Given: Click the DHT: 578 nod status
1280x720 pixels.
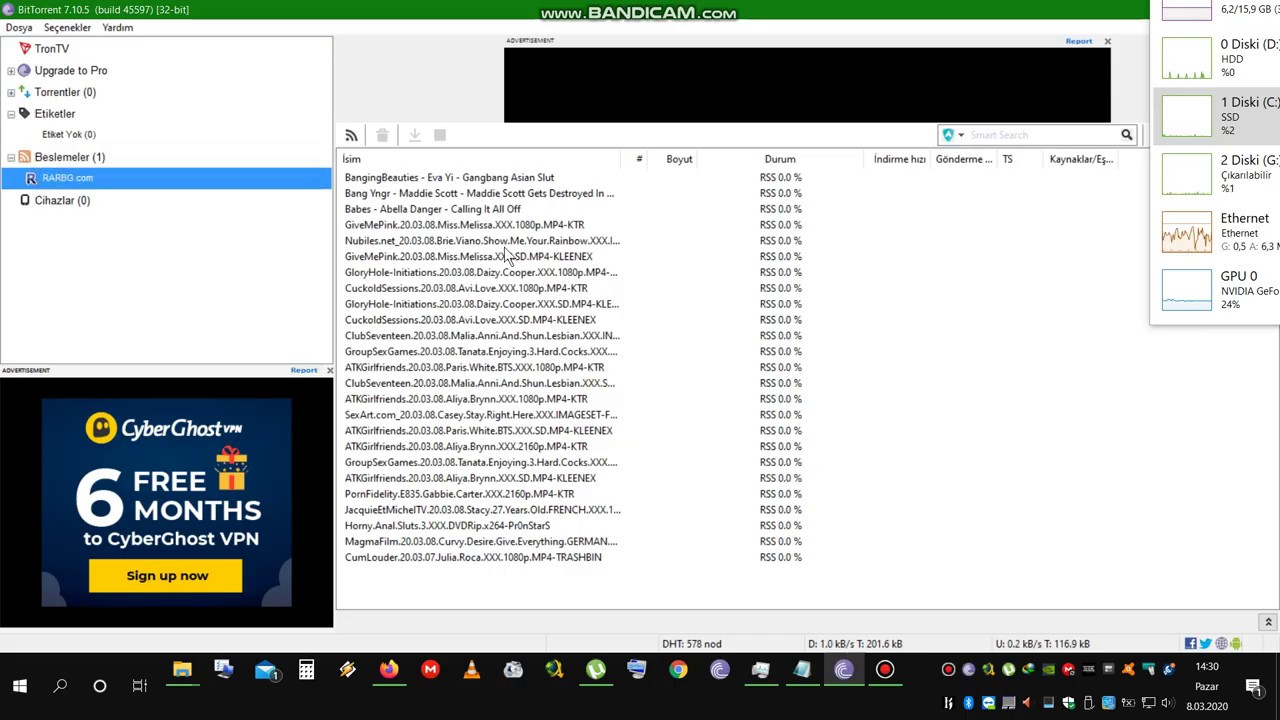Looking at the screenshot, I should (x=691, y=644).
